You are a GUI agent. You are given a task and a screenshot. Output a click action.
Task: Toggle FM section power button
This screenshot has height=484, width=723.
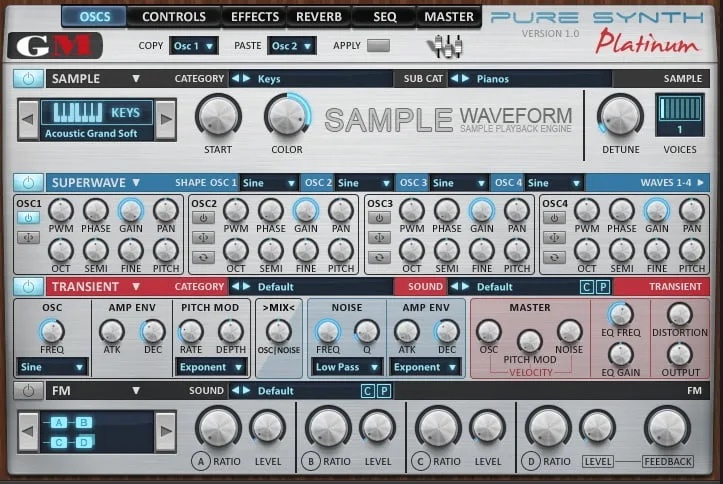point(28,391)
